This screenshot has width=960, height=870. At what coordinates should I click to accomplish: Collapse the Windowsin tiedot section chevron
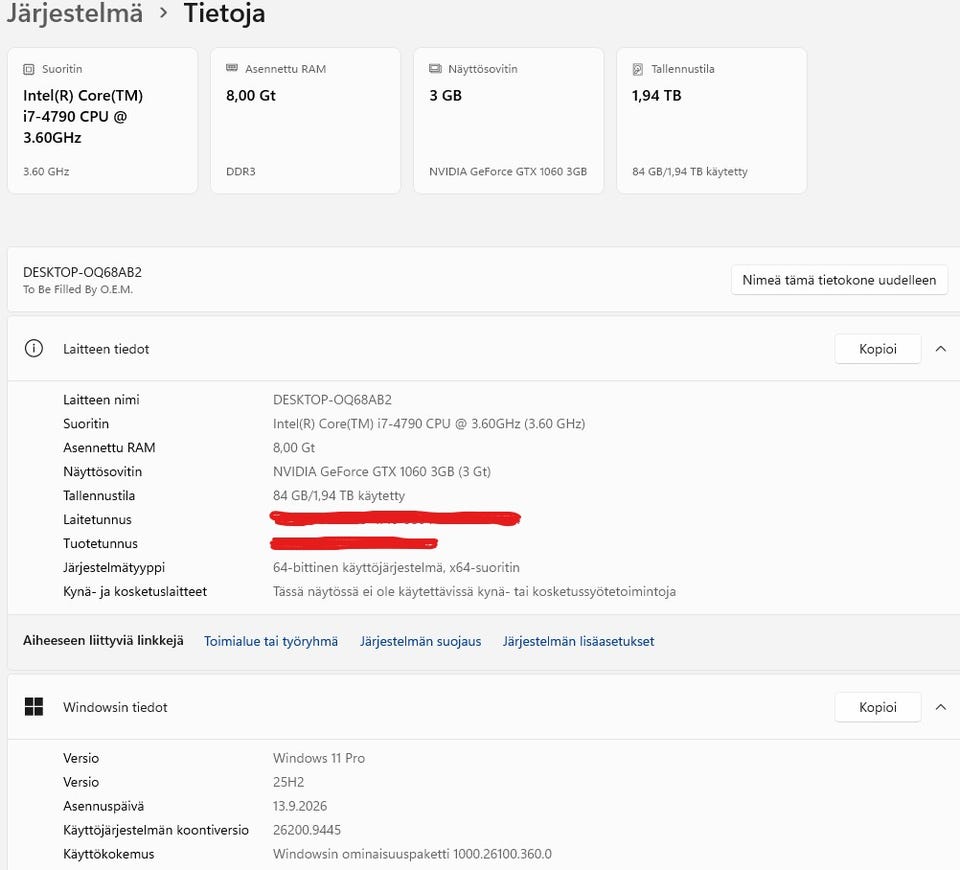941,707
